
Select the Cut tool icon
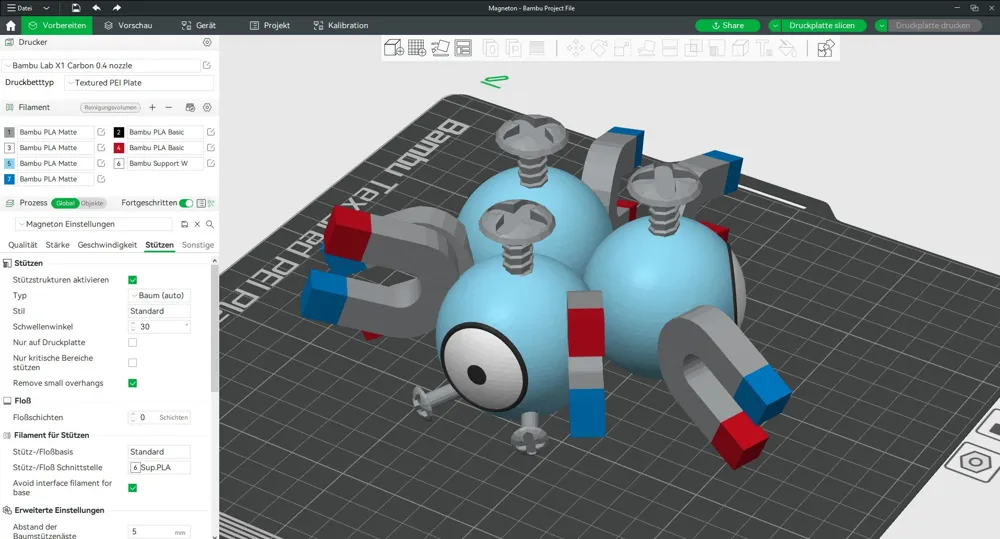click(x=670, y=48)
